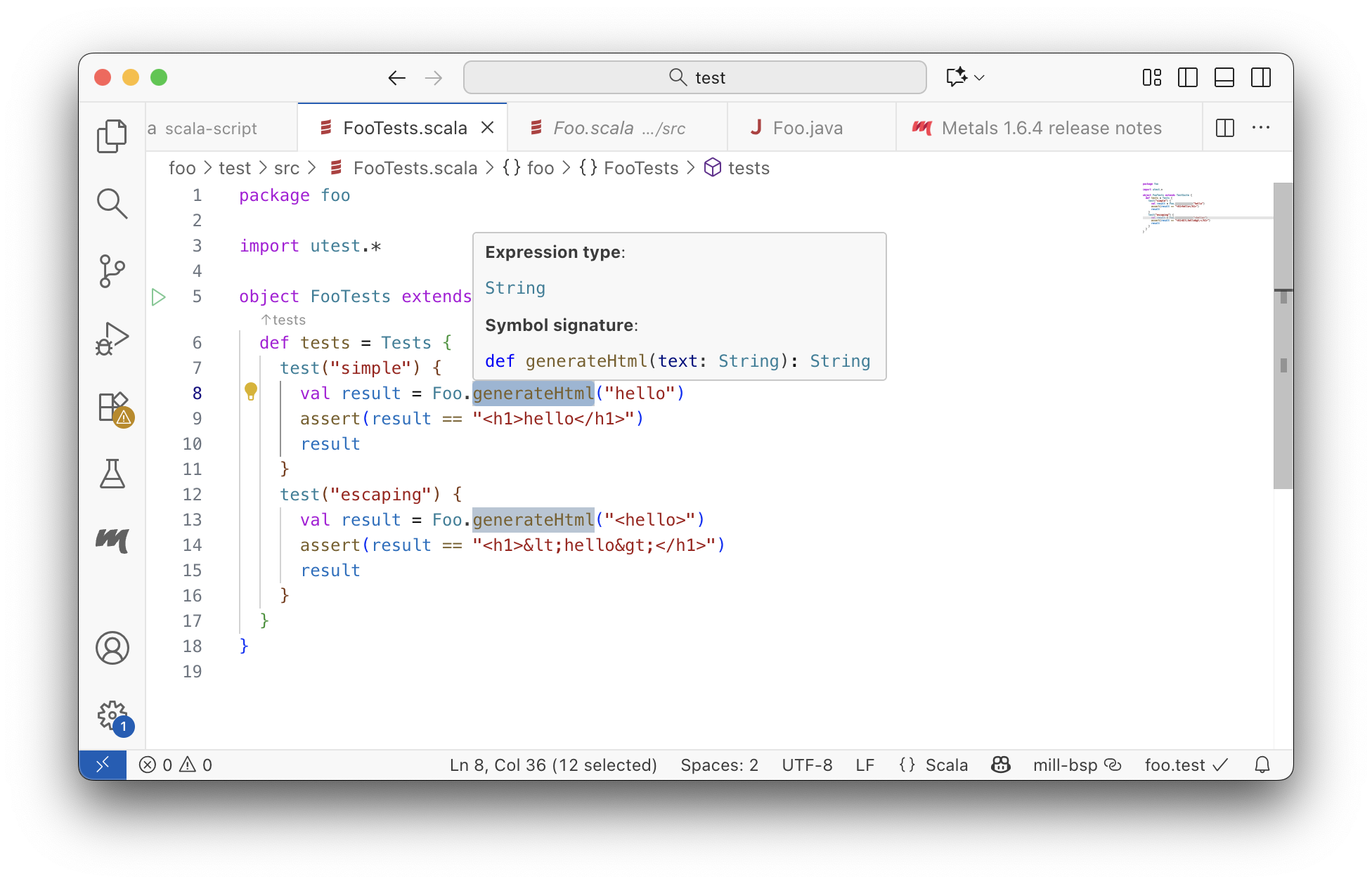The image size is (1372, 884).
Task: Toggle the primary sidebar visibility
Action: coord(1188,77)
